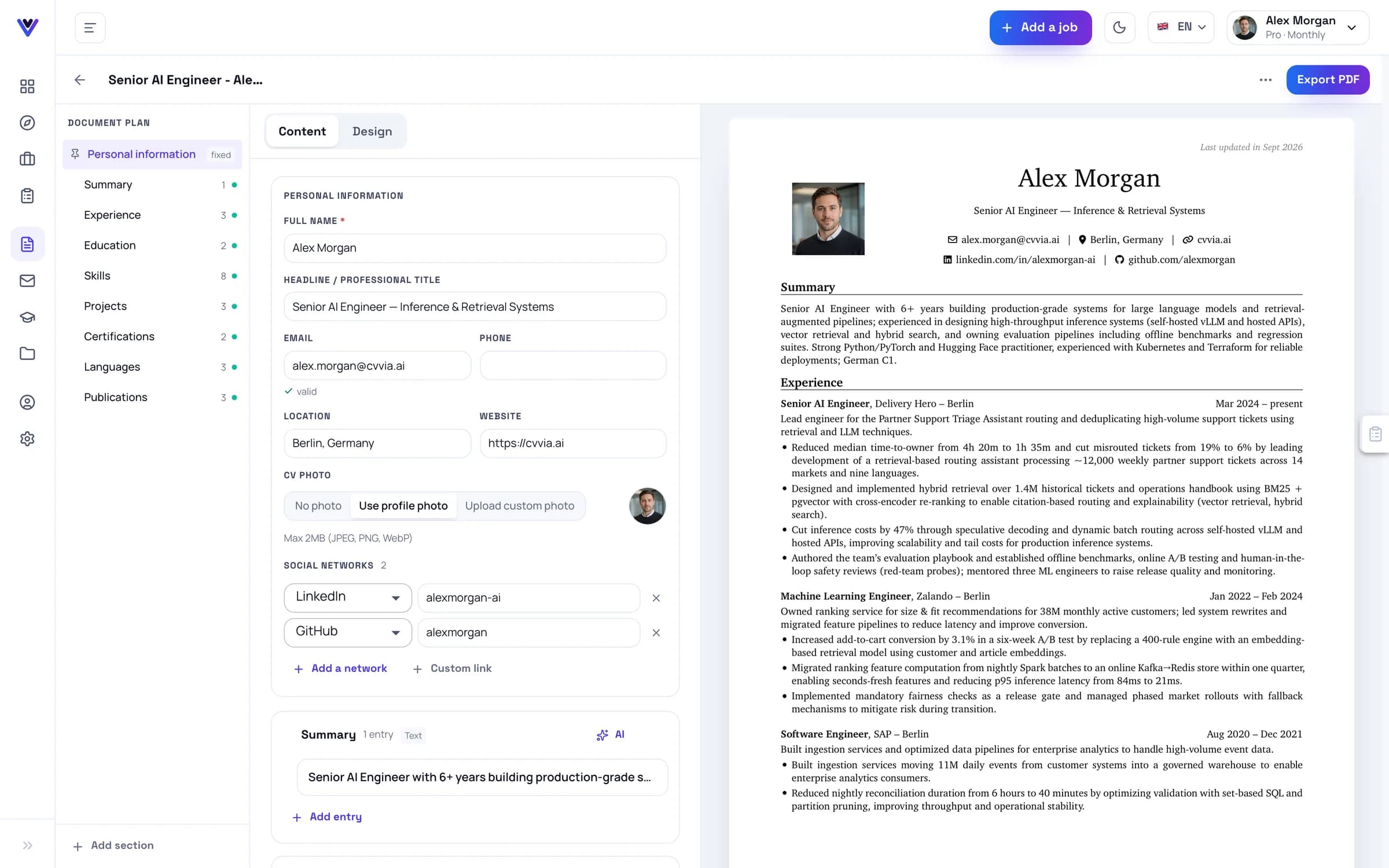The width and height of the screenshot is (1389, 868).
Task: Open the graduation cap icon in sidebar
Action: coord(27,317)
